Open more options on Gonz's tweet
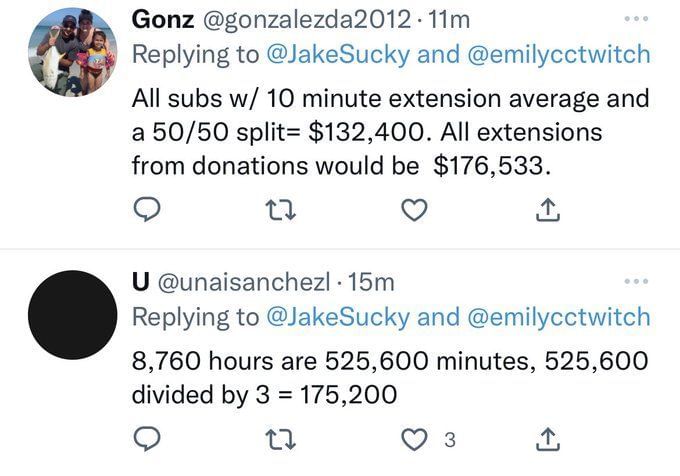 [635, 19]
